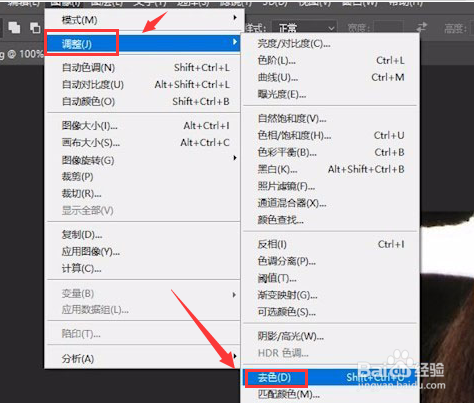Open 图像大小(I)... dialog
This screenshot has height=403, width=474.
pos(143,126)
